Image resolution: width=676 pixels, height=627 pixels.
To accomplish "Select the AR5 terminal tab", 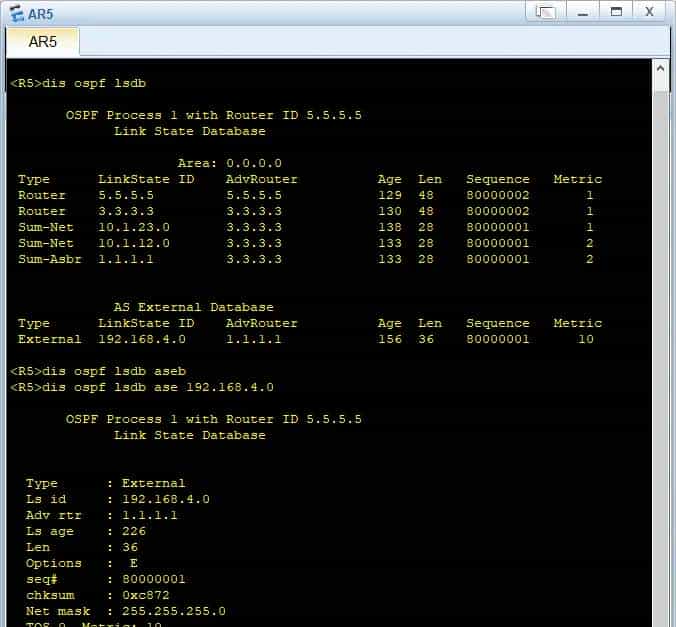I will pos(42,42).
